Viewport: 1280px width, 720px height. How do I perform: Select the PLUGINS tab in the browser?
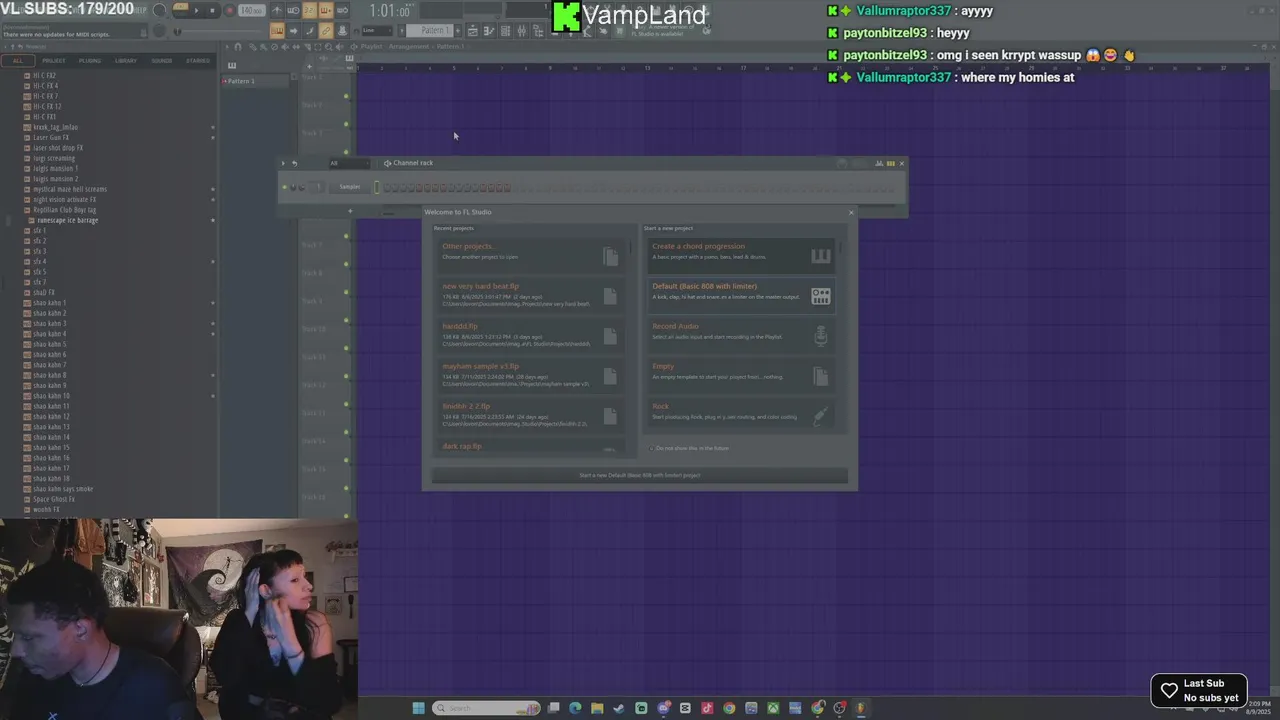point(90,60)
